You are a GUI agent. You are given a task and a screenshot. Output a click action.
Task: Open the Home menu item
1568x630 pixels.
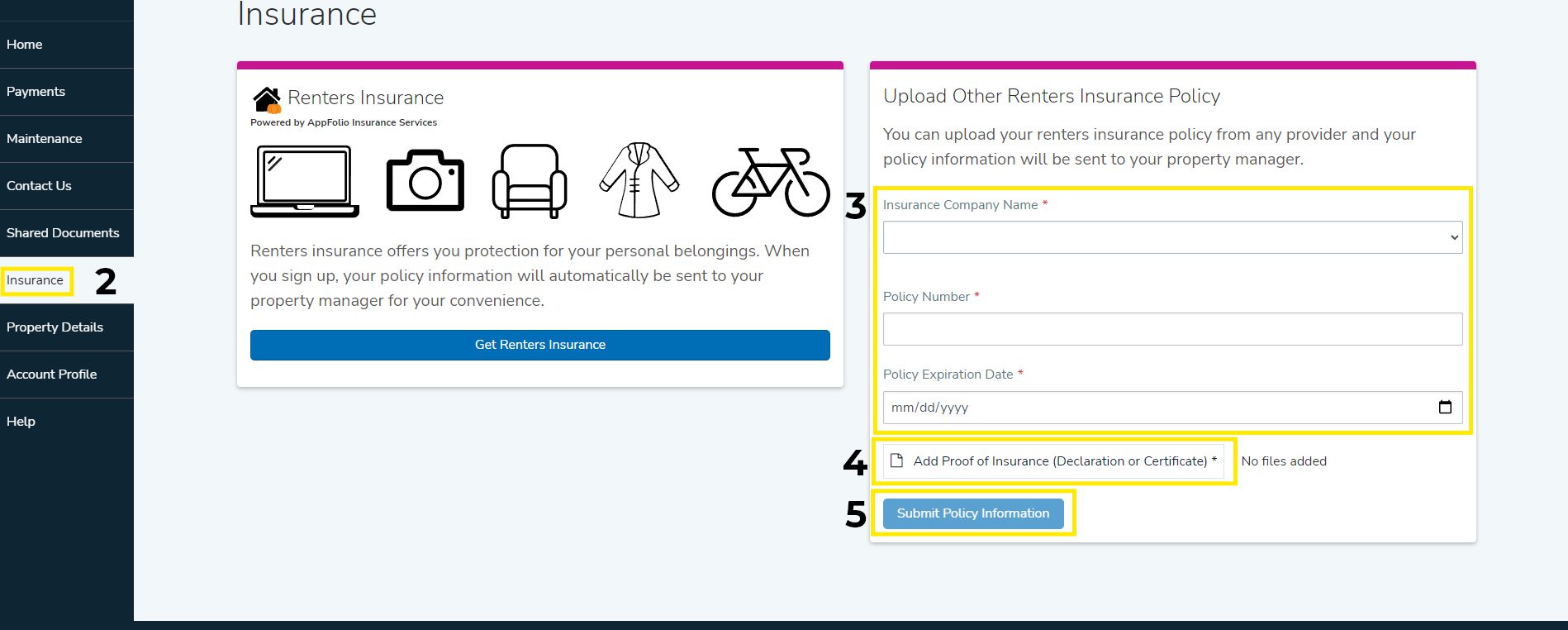pyautogui.click(x=25, y=45)
